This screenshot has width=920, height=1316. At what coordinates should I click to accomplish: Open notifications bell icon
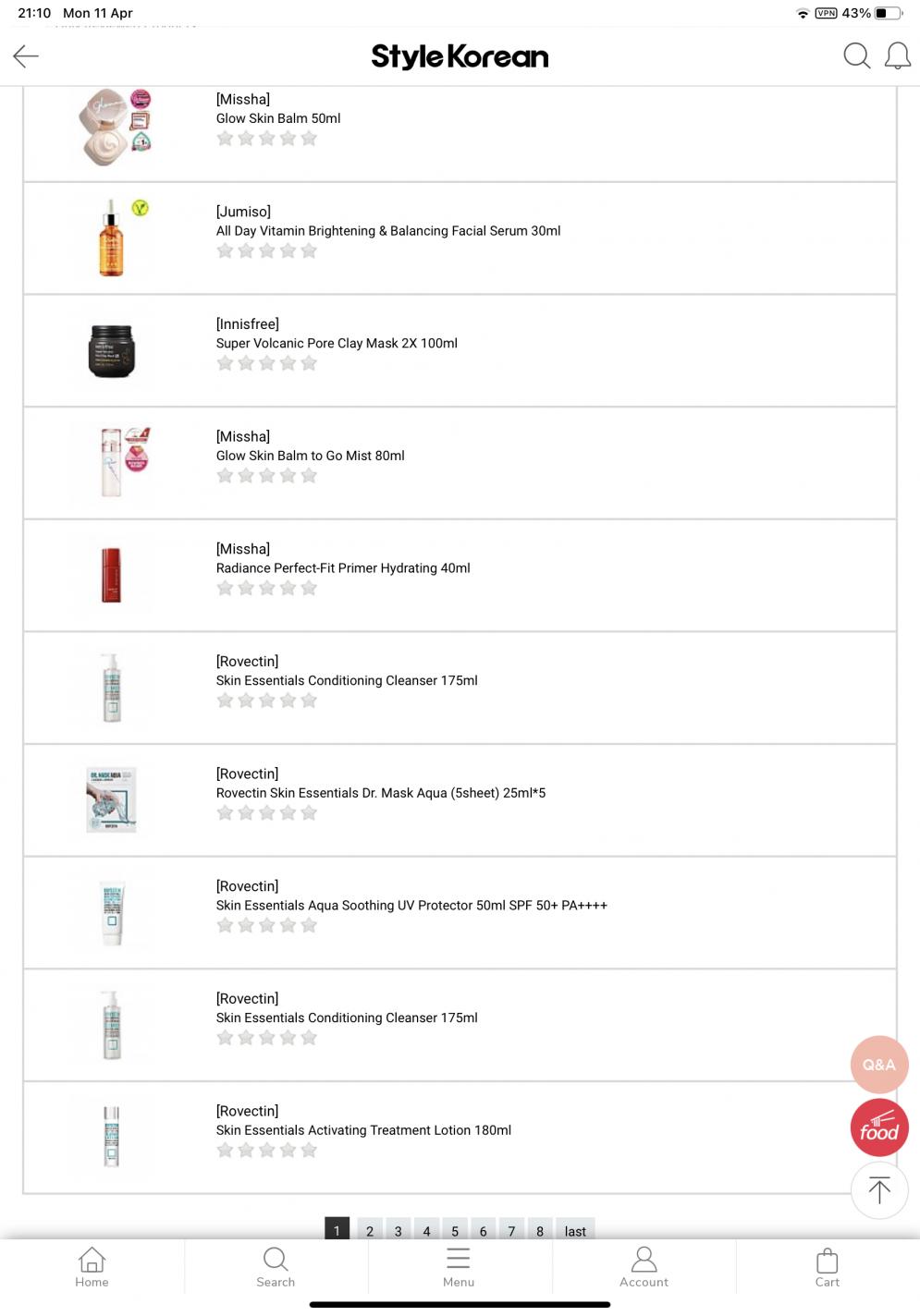[898, 56]
